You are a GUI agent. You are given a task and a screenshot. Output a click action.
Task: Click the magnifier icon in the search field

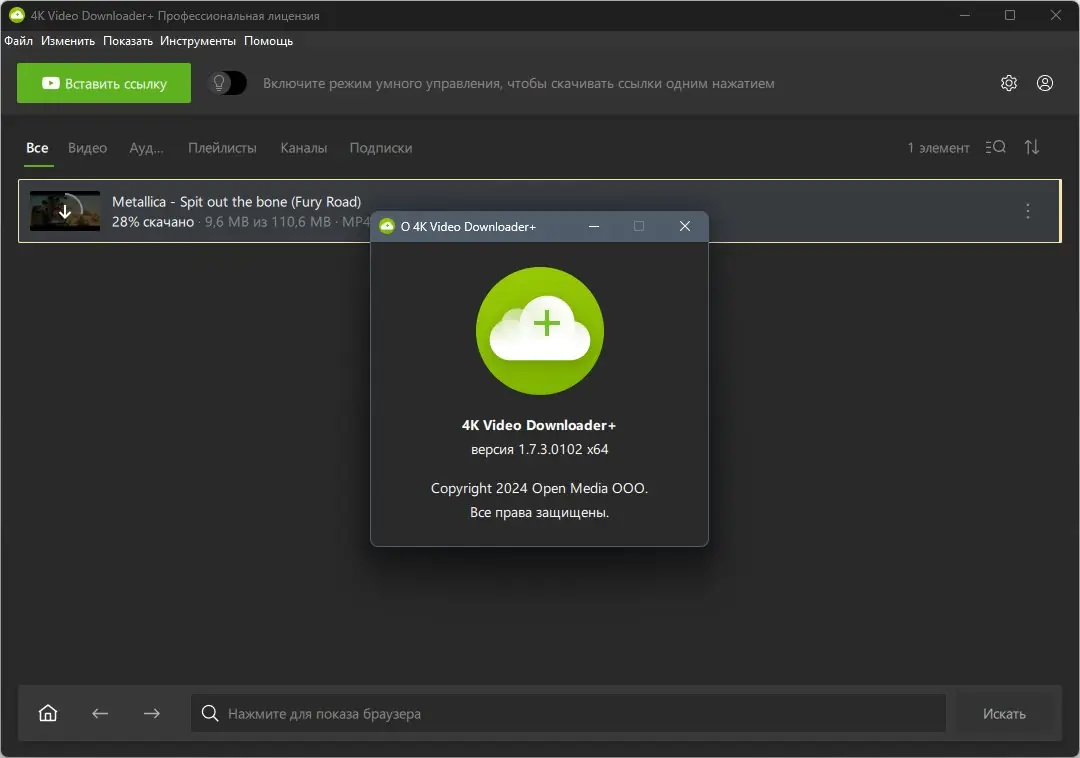click(209, 713)
